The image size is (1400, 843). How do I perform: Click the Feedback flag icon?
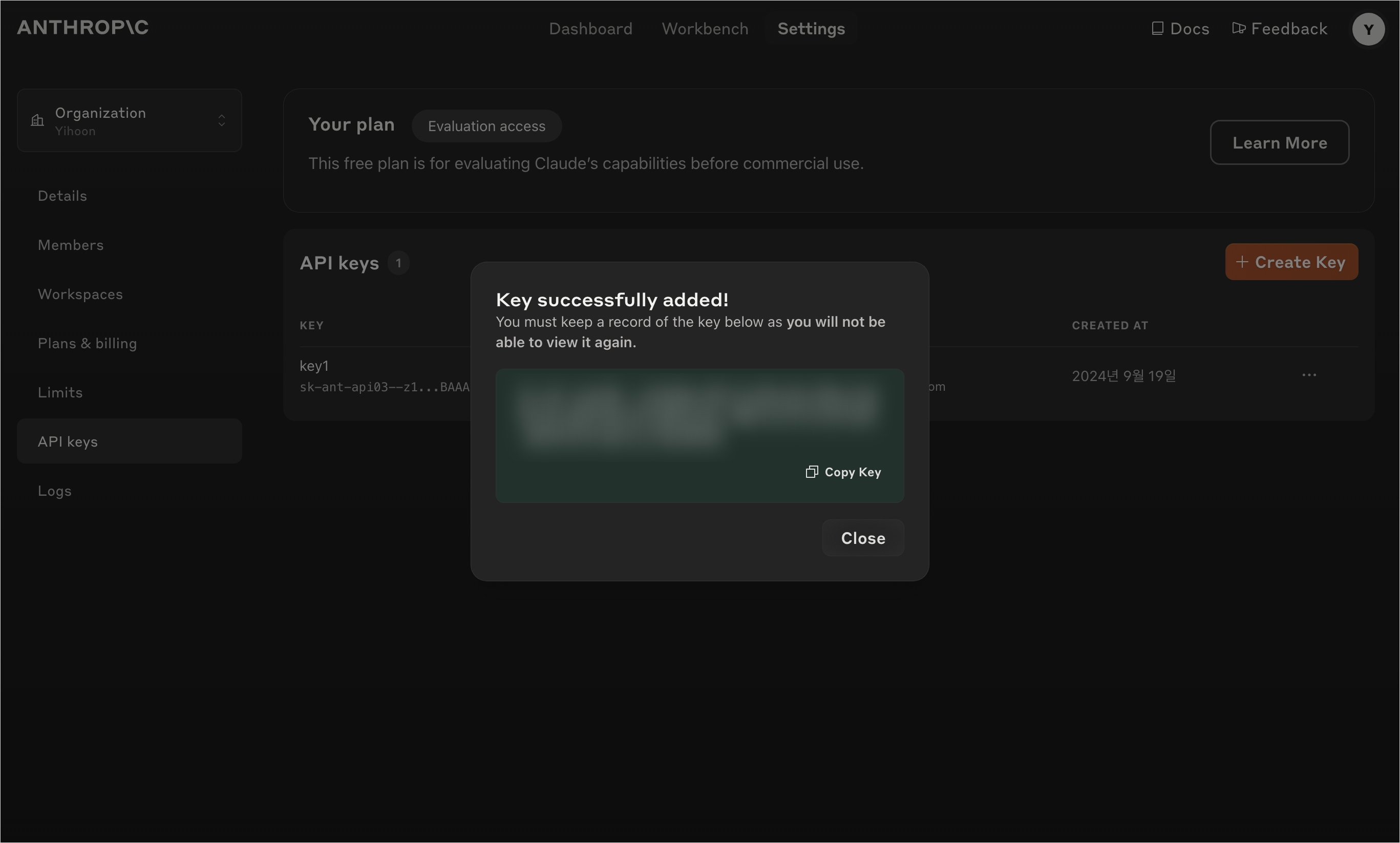pos(1238,28)
